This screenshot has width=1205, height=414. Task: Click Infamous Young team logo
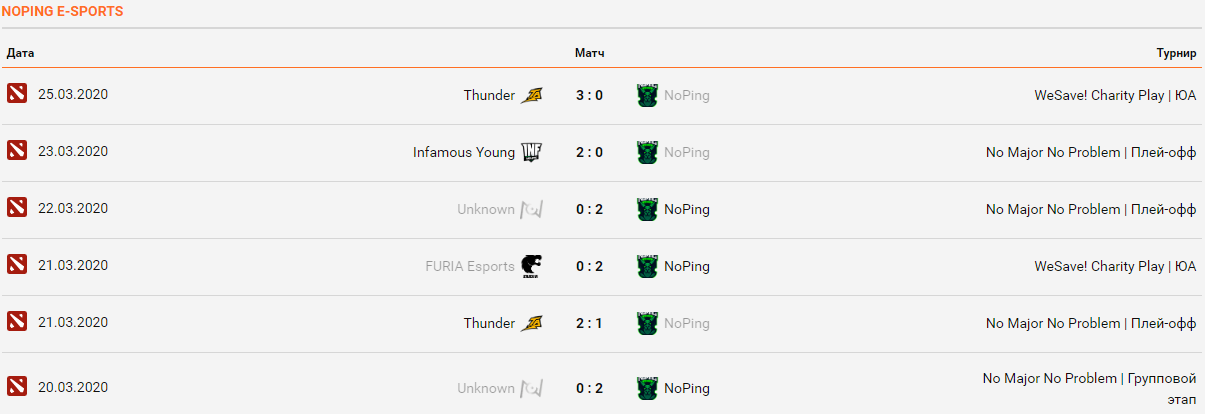(532, 152)
